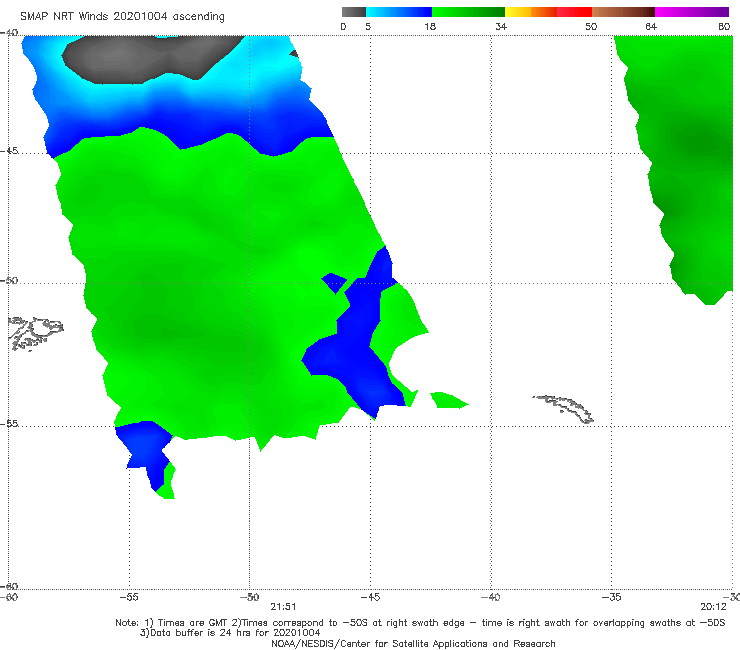Click the yellow-red 34-50 knot color bar segment
The image size is (740, 650).
pos(548,12)
